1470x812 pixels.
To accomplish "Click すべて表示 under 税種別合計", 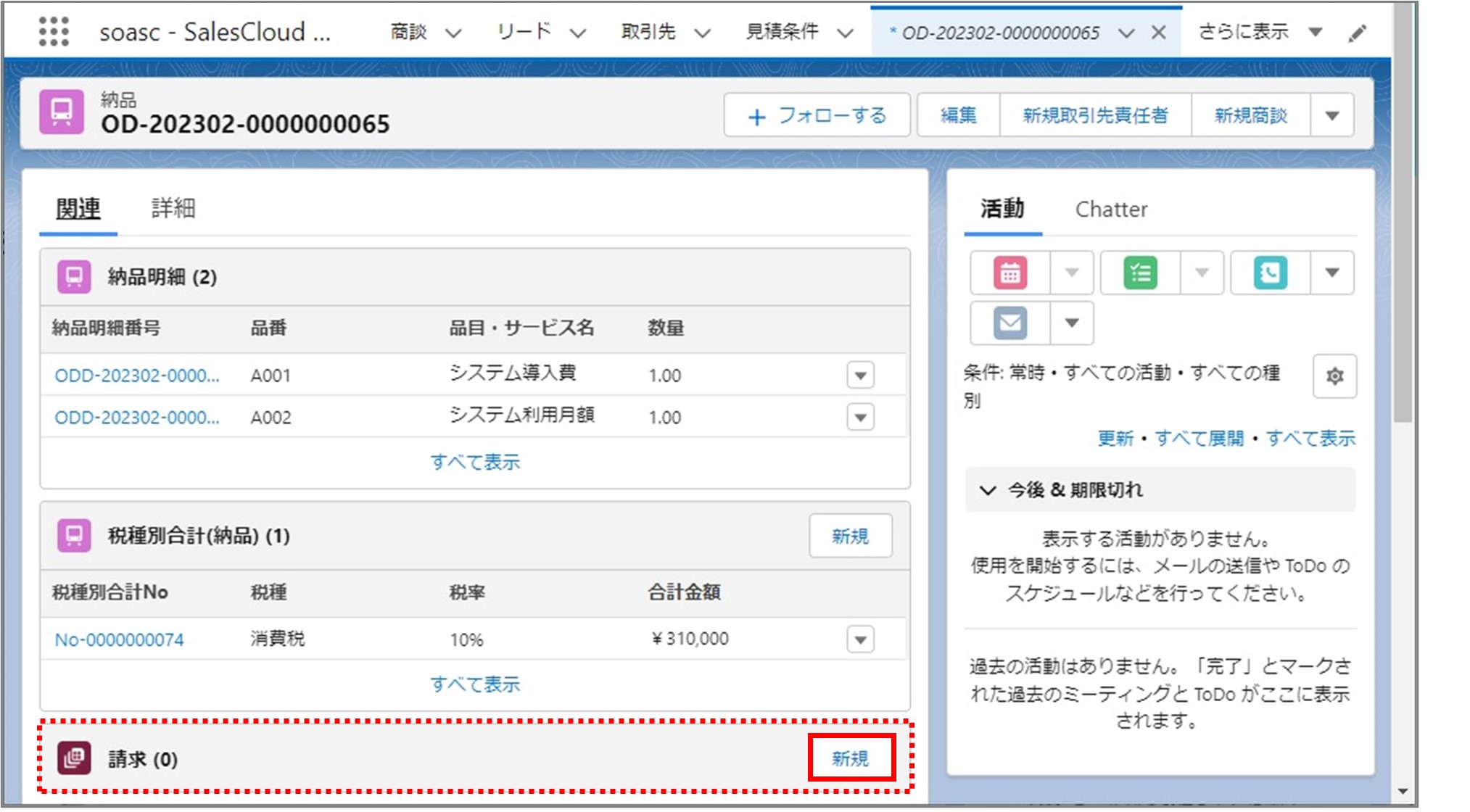I will (475, 684).
